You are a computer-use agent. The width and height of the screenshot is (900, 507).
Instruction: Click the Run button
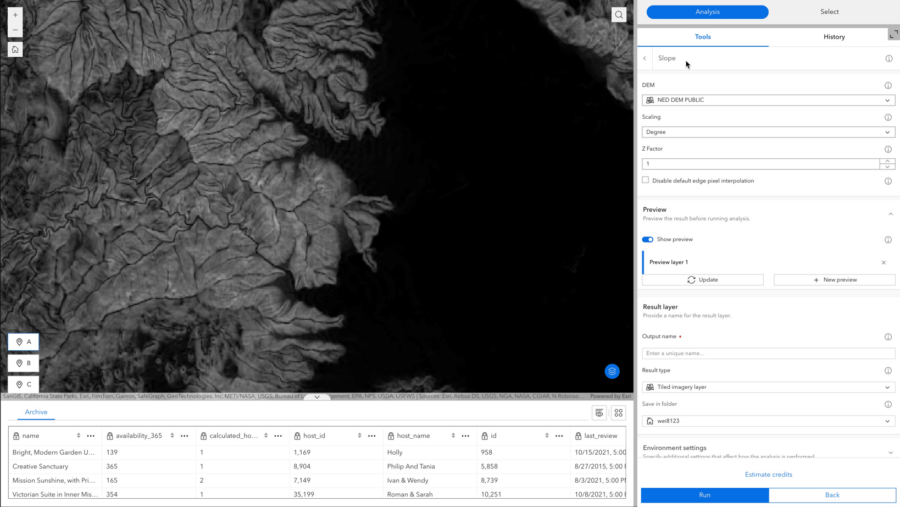tap(704, 495)
